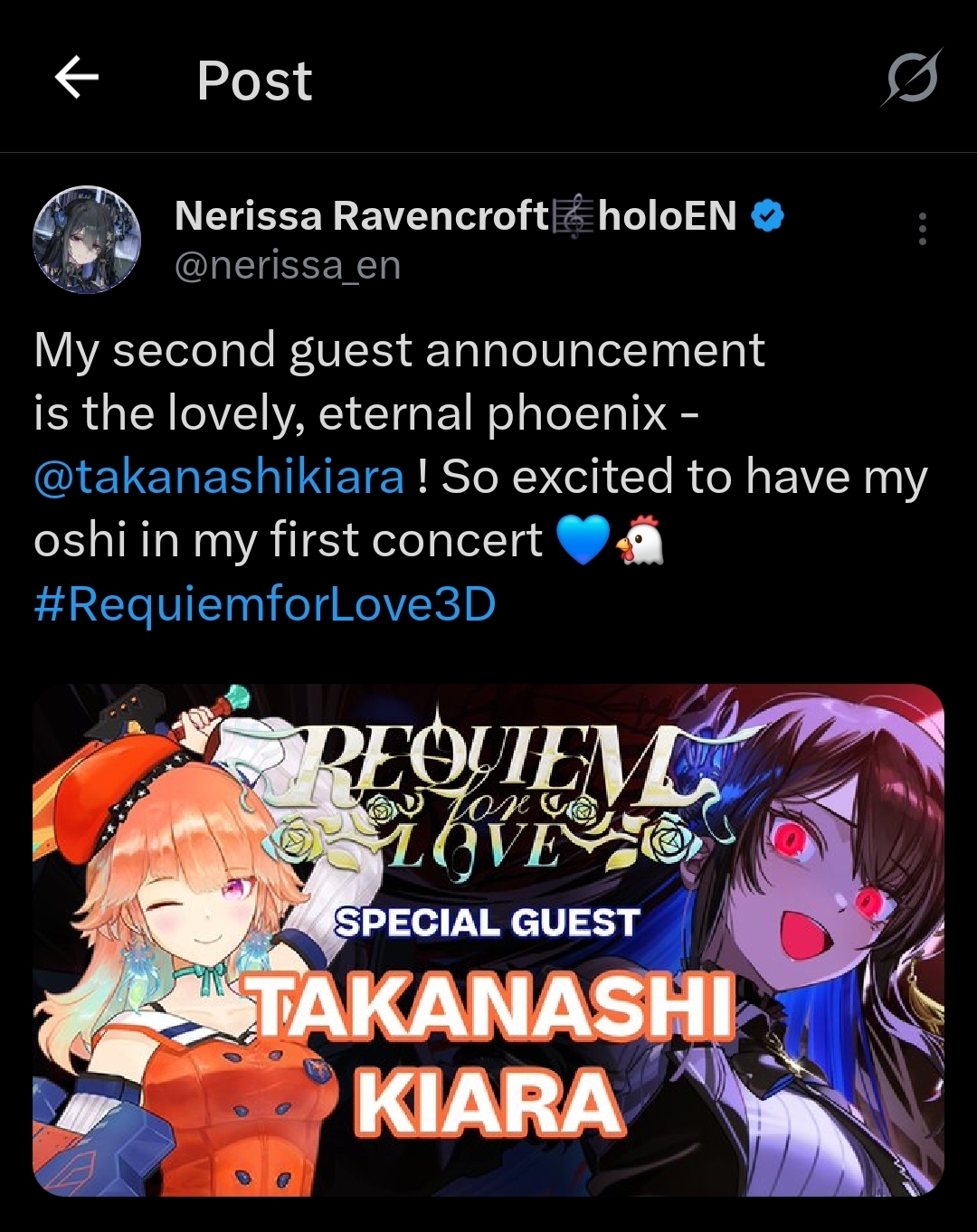Go back using the left arrow
Viewport: 977px width, 1232px height.
coord(77,78)
